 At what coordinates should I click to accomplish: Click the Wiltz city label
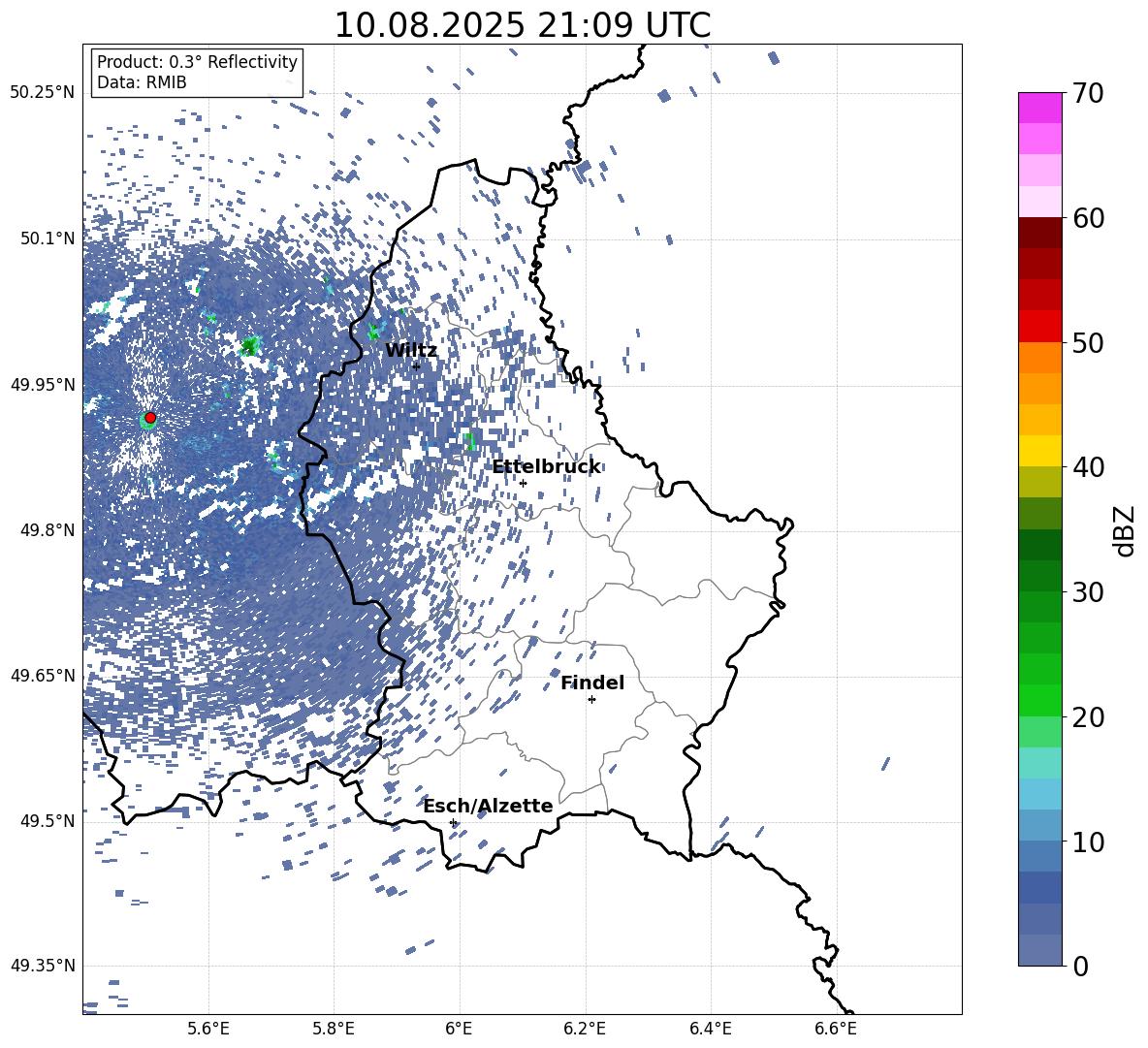tap(411, 351)
